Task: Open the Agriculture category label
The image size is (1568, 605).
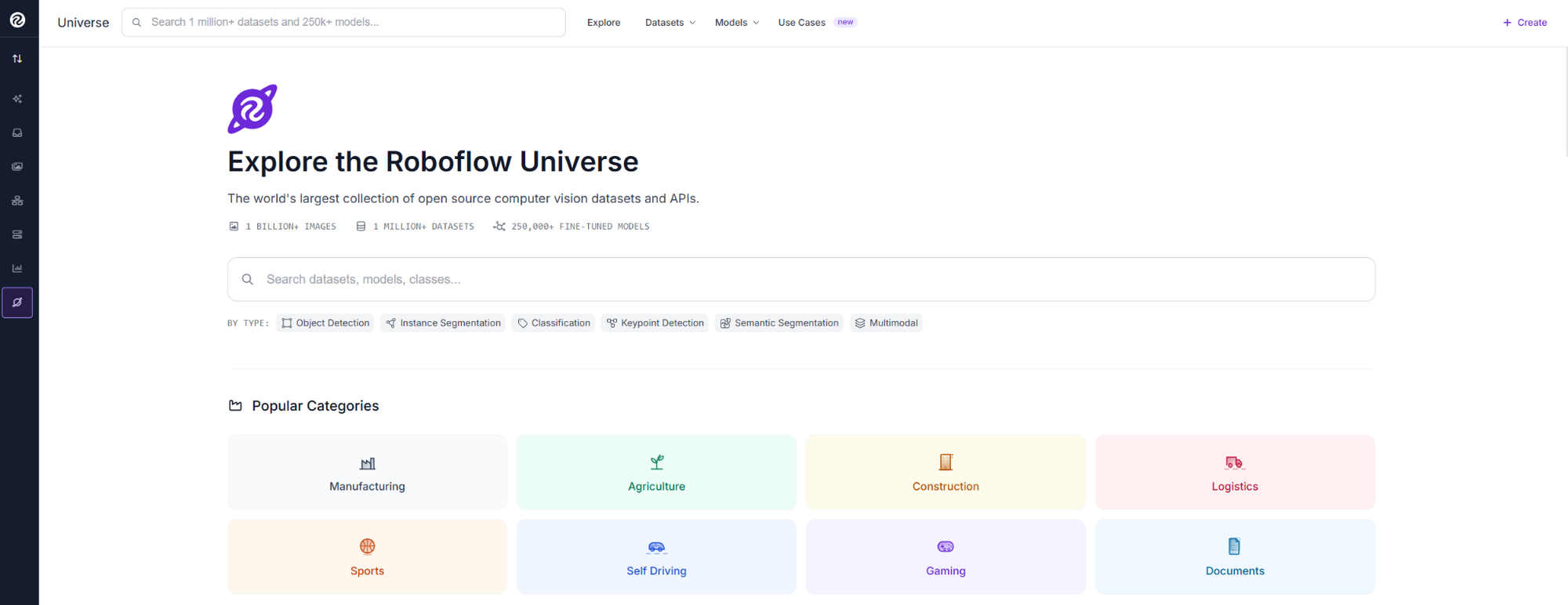Action: pos(657,487)
